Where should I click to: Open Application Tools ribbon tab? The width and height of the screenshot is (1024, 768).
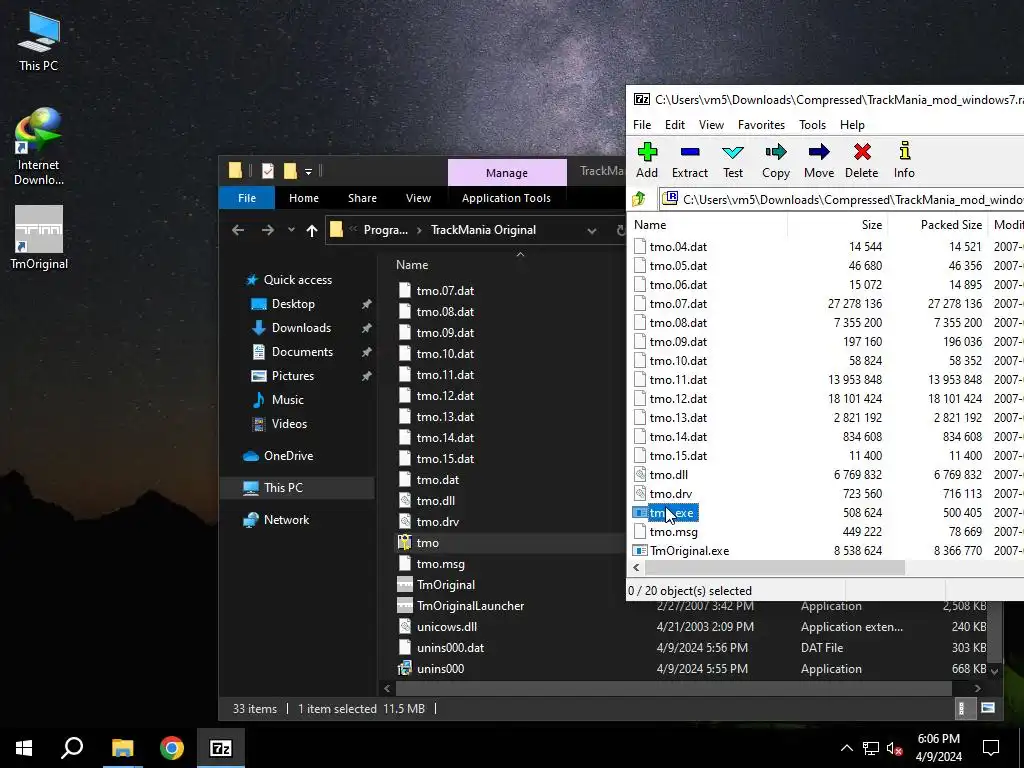click(x=506, y=198)
